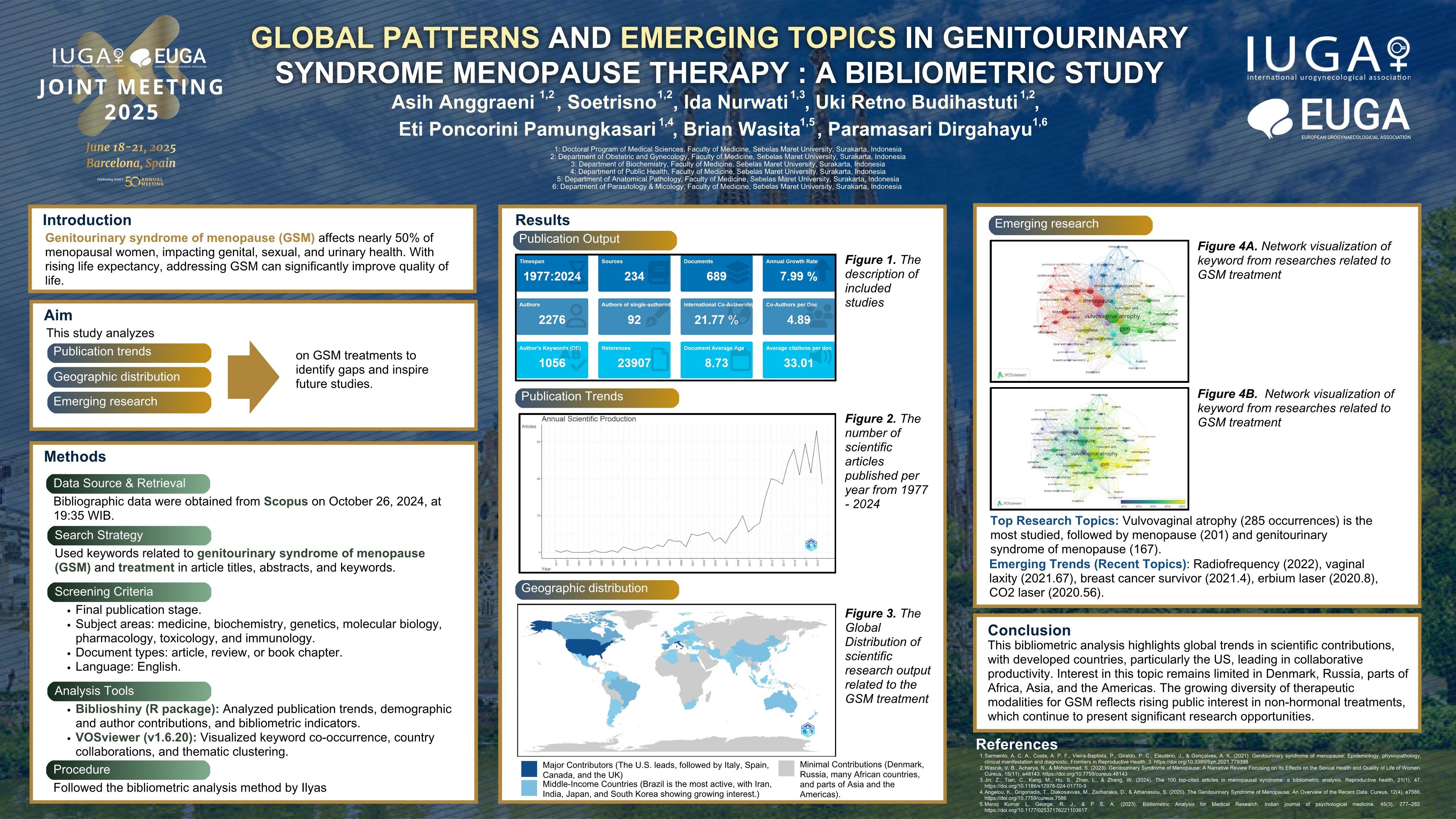1456x819 pixels.
Task: Select the Authors 2276 tile
Action: [552, 317]
